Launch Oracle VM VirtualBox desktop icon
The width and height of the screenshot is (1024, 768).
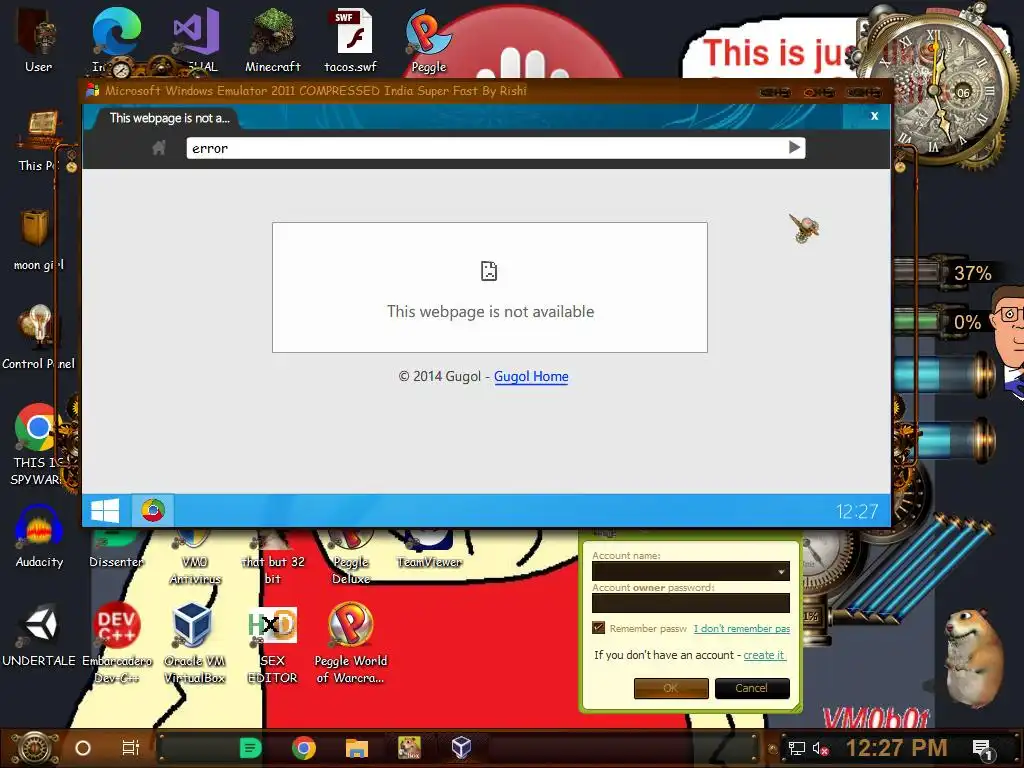click(194, 643)
